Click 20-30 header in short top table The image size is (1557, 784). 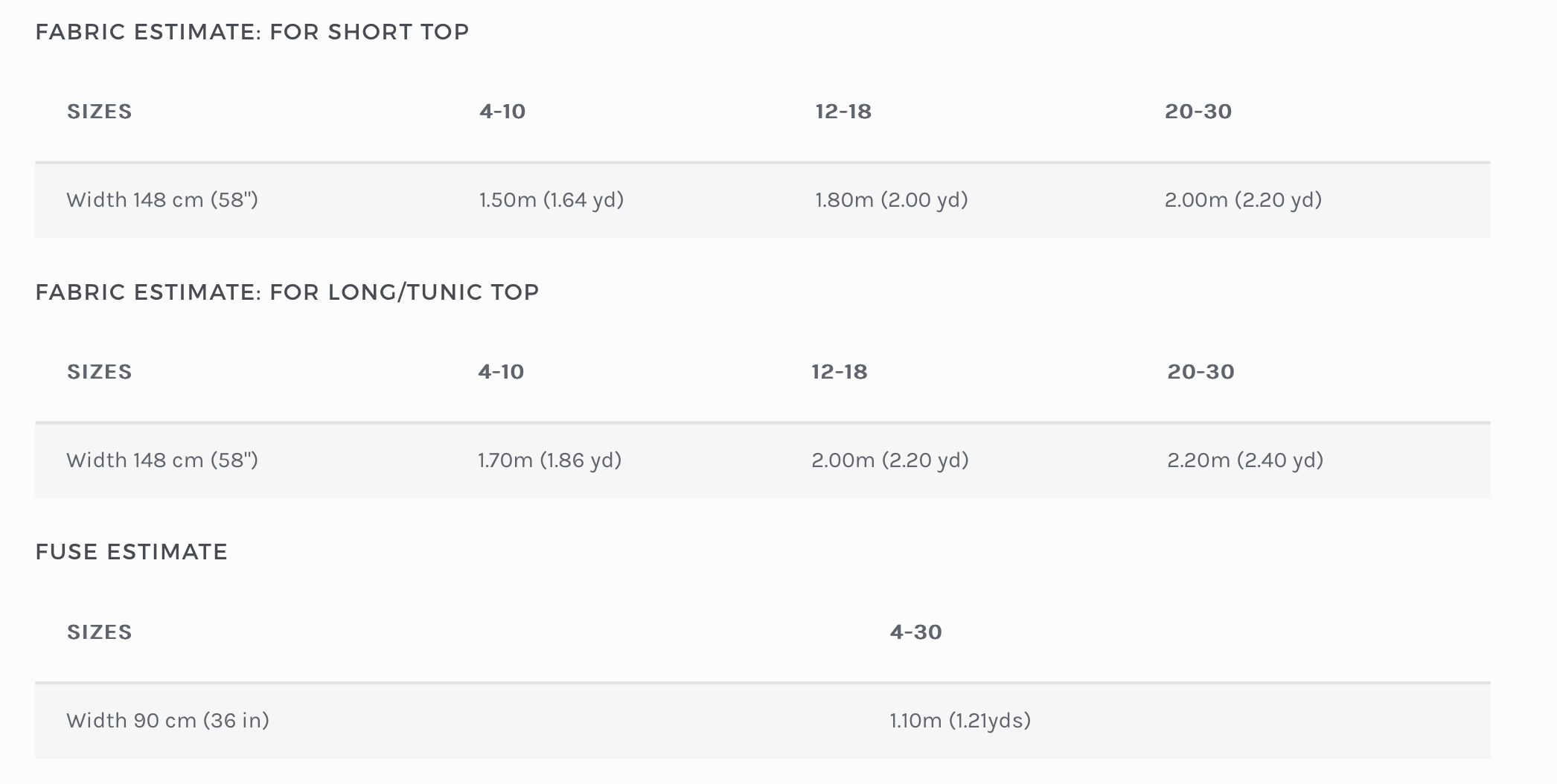point(1198,112)
